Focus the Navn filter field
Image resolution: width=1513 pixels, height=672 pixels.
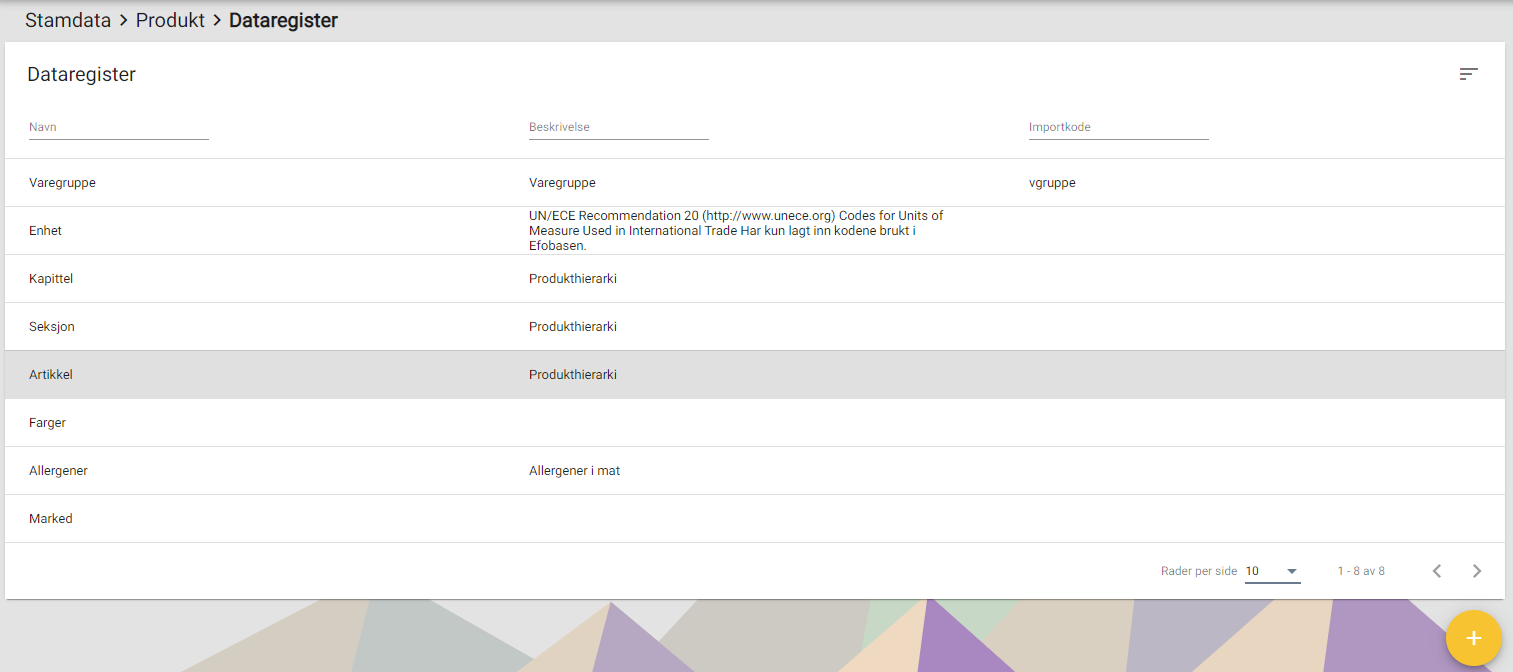pyautogui.click(x=118, y=128)
